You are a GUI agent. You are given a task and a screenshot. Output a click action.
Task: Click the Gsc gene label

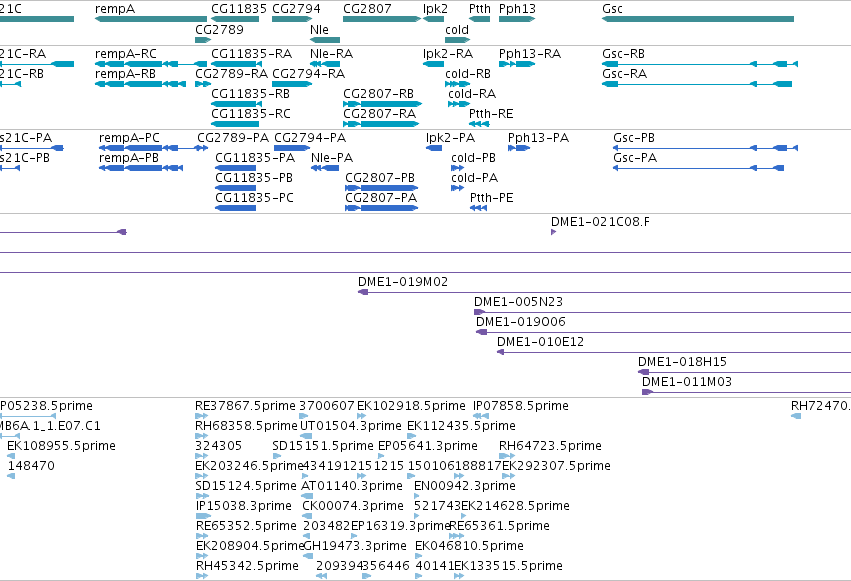point(612,9)
